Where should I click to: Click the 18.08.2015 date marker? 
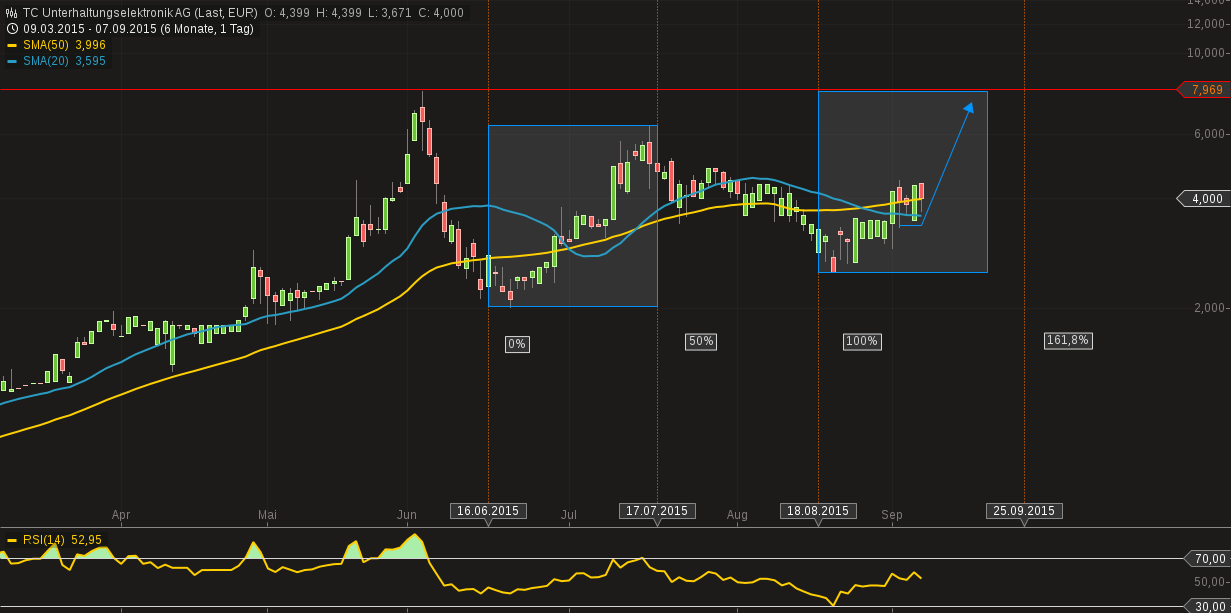tap(818, 511)
